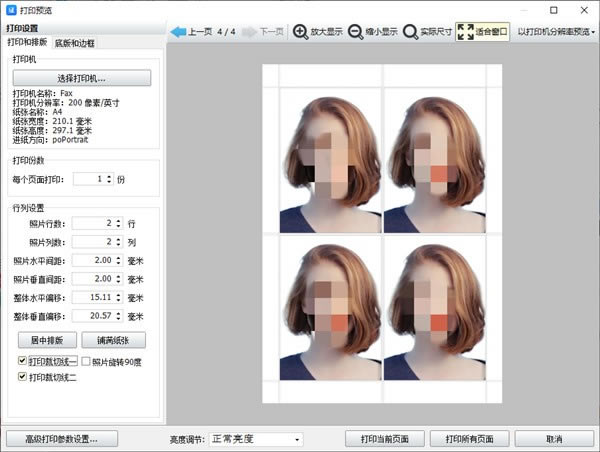600x452 pixels.
Task: Expand the 亮度调节 brightness dropdown
Action: [256, 439]
